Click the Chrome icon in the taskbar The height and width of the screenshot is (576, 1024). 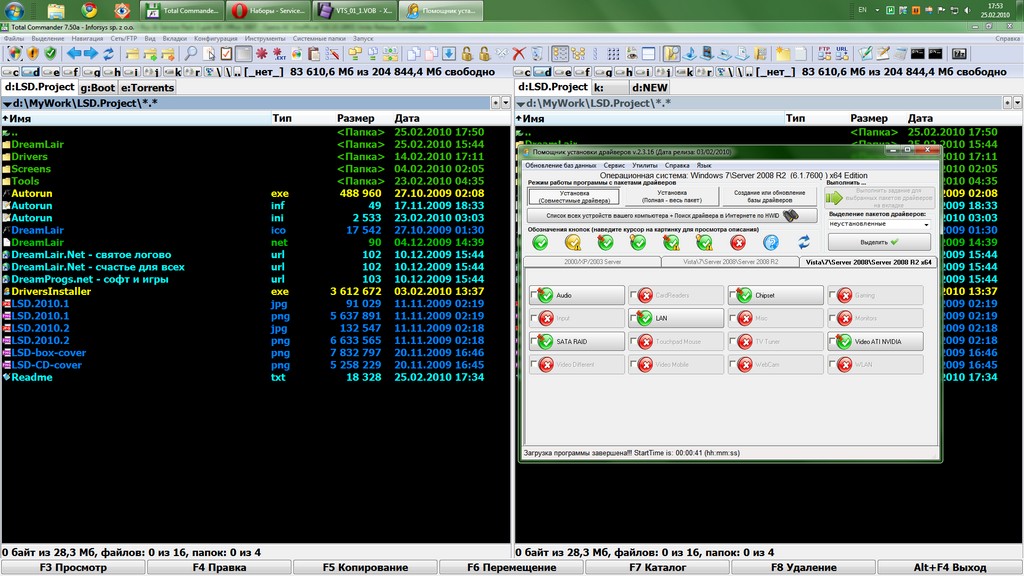click(89, 11)
